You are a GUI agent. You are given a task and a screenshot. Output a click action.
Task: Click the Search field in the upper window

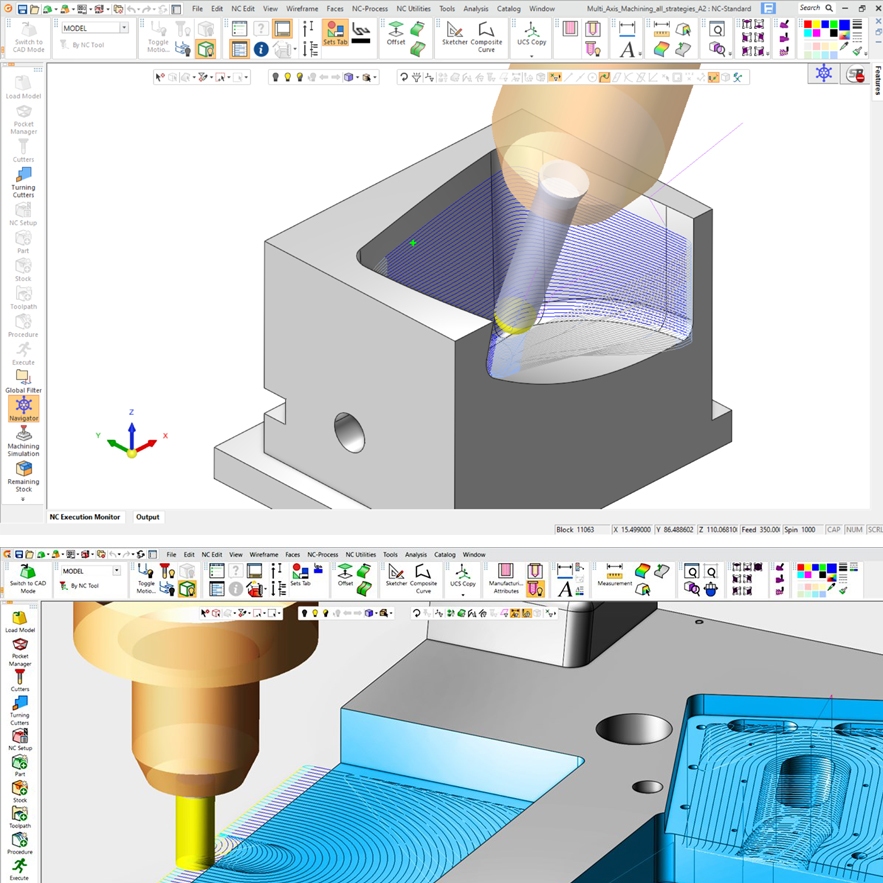[816, 8]
